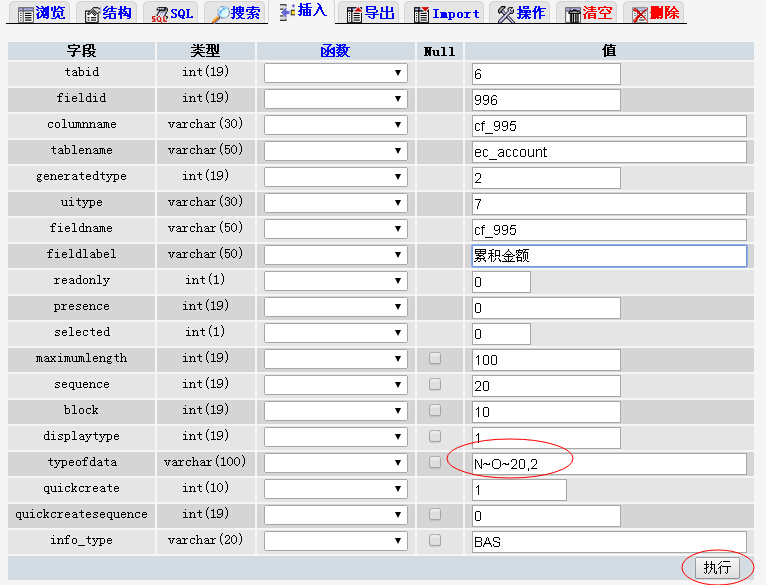
Task: Click the Search (搜索) magnifier icon
Action: coord(221,15)
